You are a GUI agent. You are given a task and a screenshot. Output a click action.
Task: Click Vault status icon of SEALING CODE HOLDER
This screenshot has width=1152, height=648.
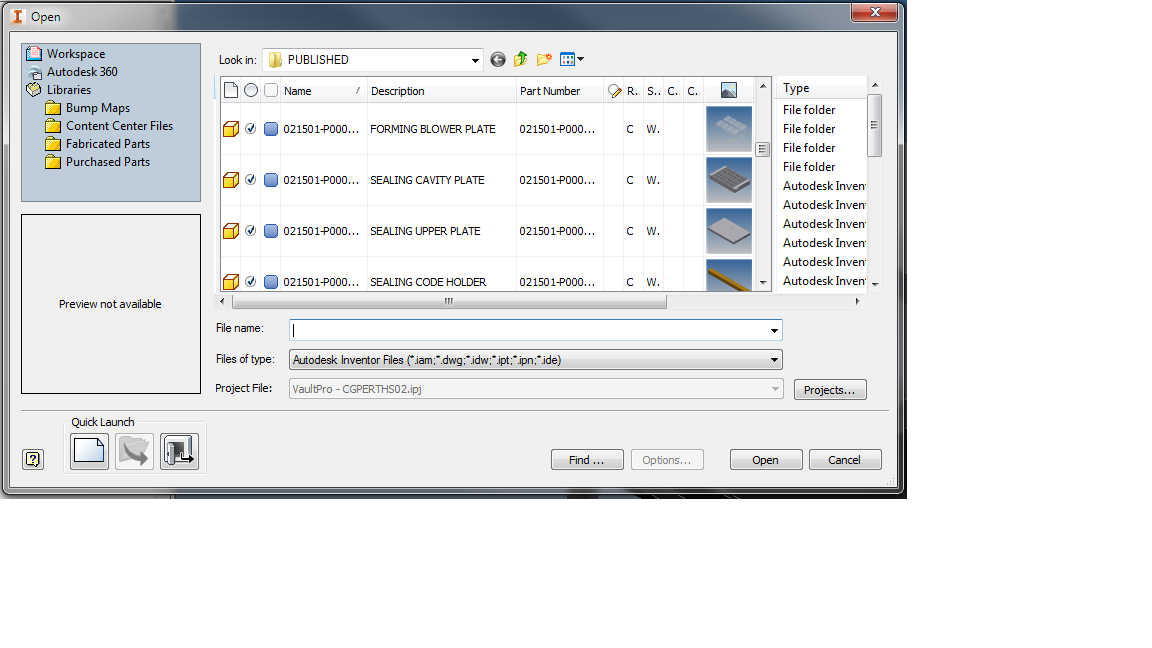(x=251, y=281)
